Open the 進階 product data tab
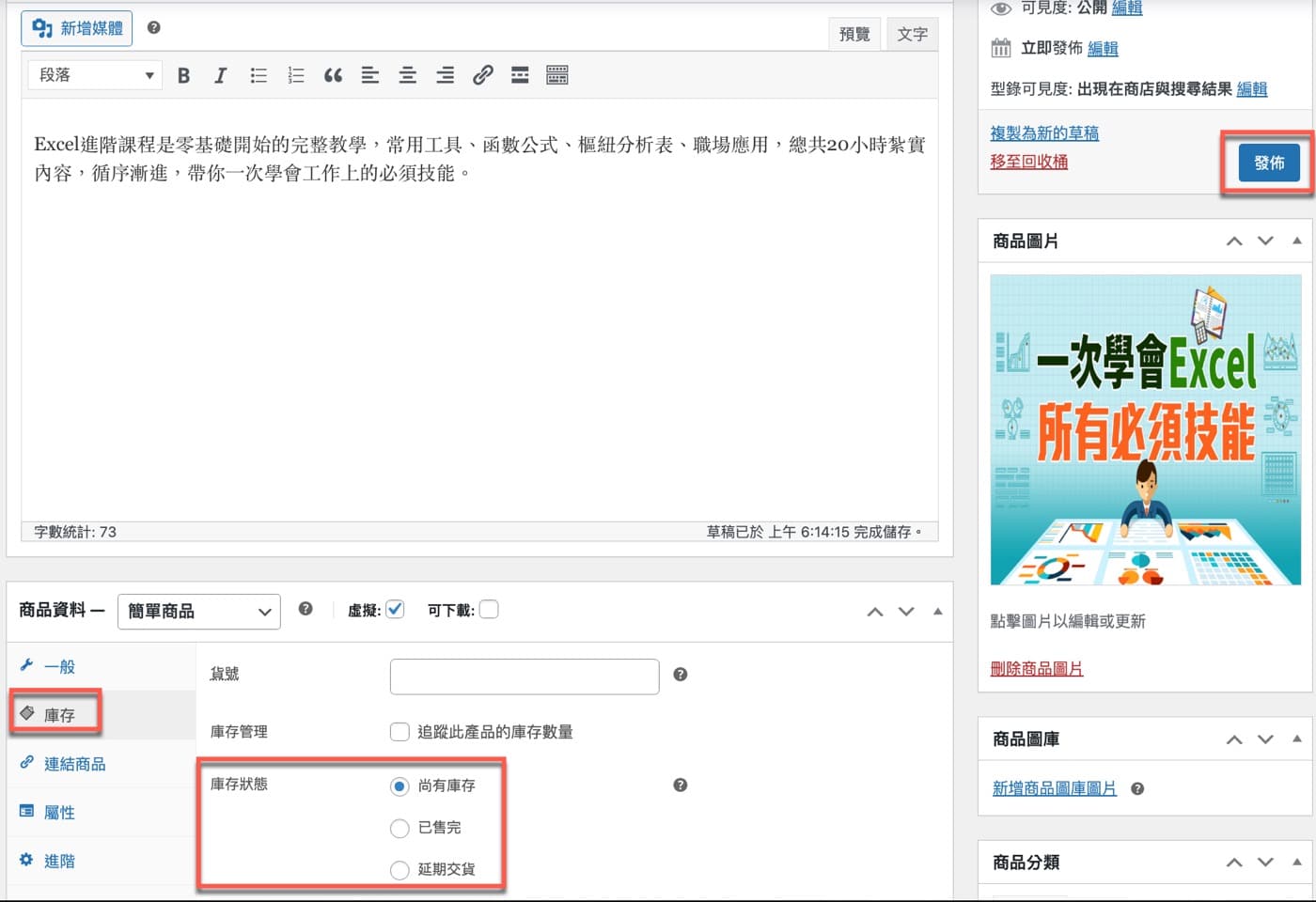Screen dimensions: 1316x902 [102, 862]
